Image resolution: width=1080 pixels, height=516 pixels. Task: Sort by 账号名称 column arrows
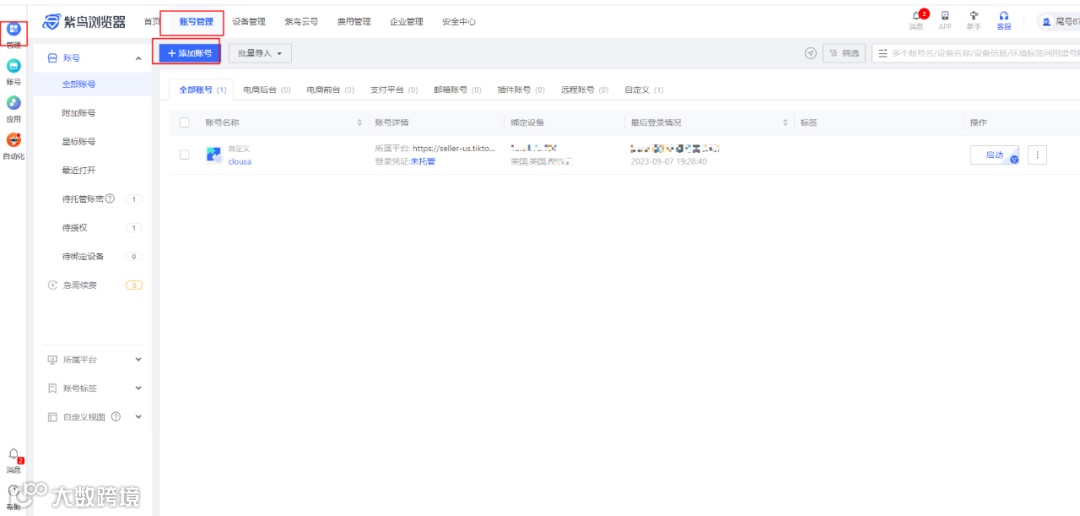click(x=360, y=123)
